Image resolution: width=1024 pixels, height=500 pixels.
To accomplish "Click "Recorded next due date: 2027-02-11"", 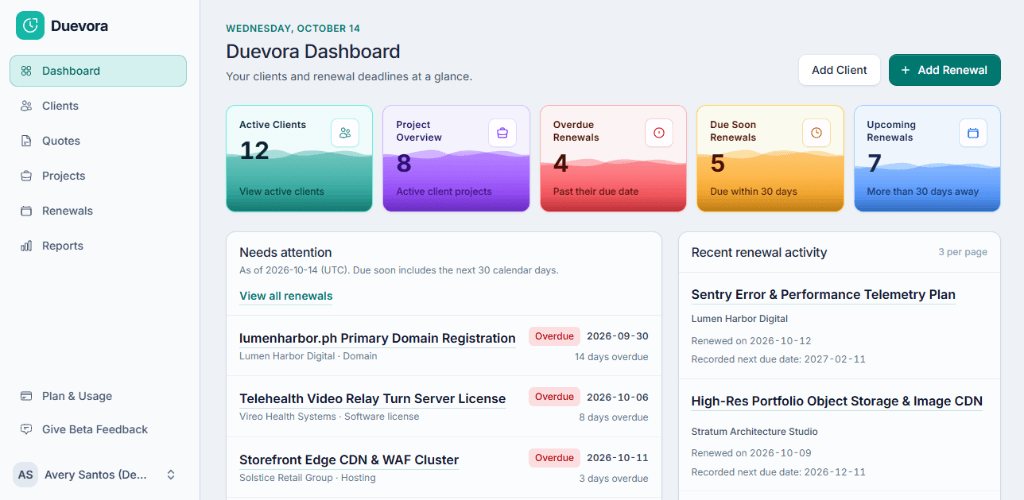I will tap(778, 359).
